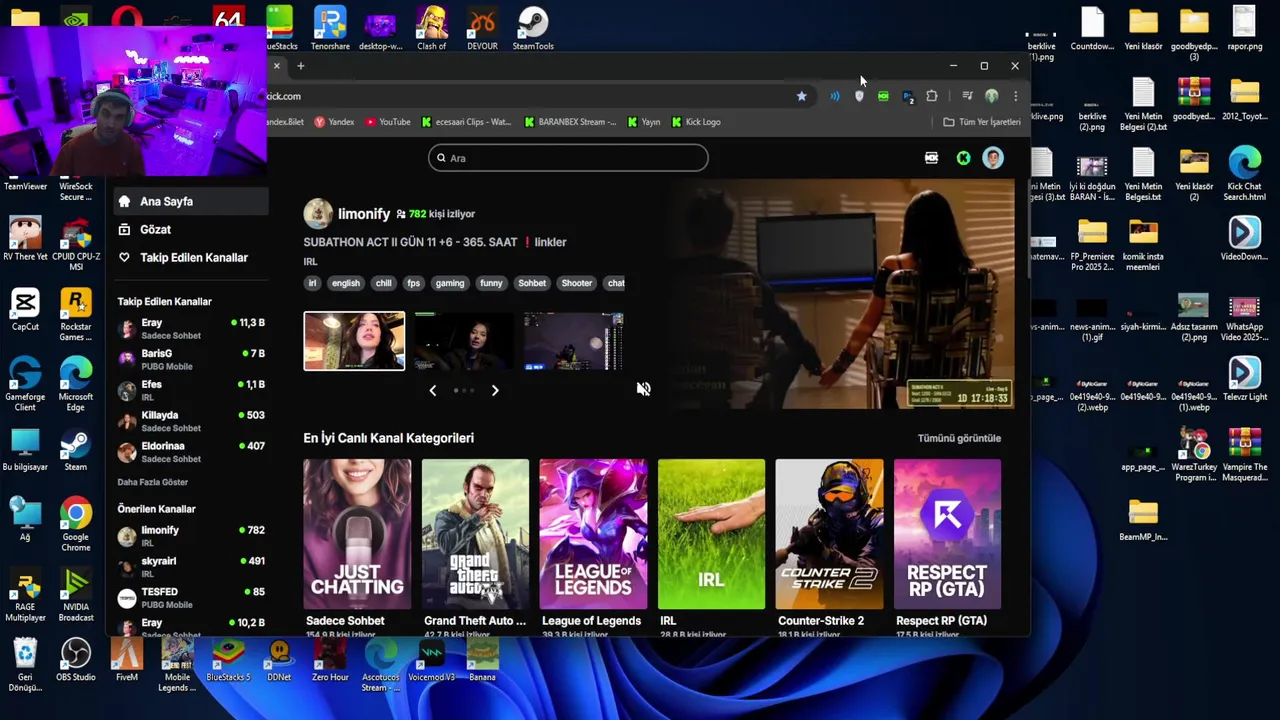1280x720 pixels.
Task: Open a new tab with plus button
Action: [300, 66]
